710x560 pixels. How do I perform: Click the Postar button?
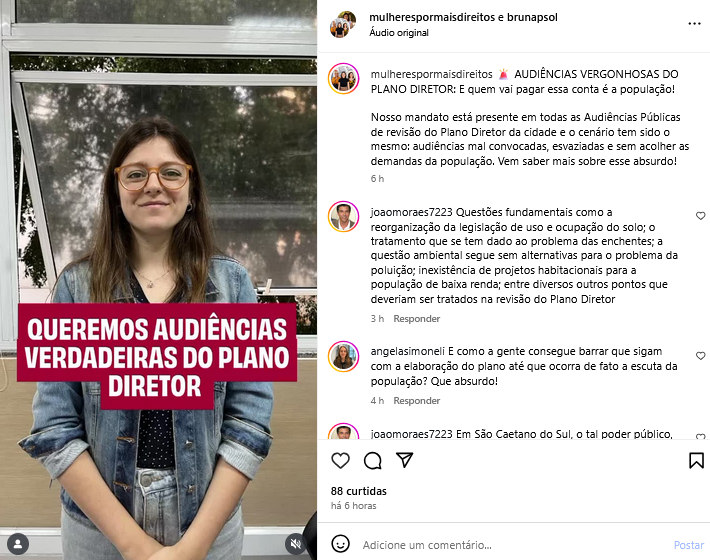pos(689,545)
